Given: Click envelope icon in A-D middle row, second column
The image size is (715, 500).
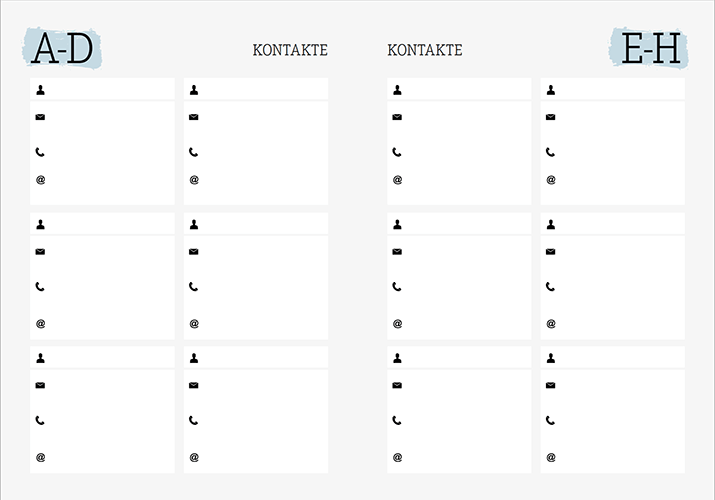Looking at the screenshot, I should click(193, 252).
